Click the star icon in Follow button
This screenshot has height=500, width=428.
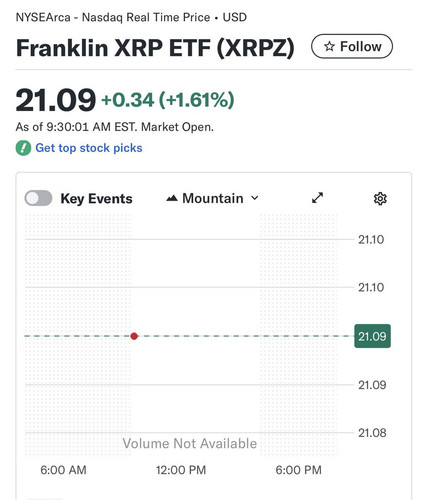329,46
